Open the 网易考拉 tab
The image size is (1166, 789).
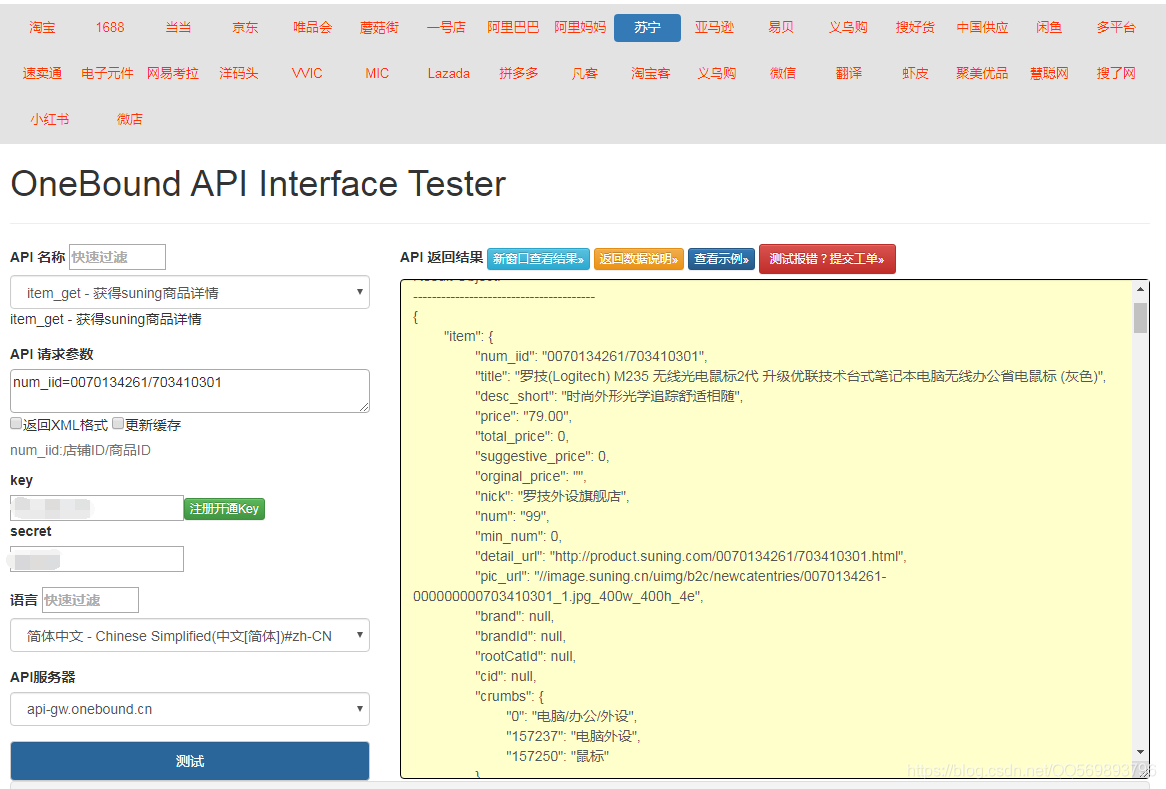click(173, 73)
